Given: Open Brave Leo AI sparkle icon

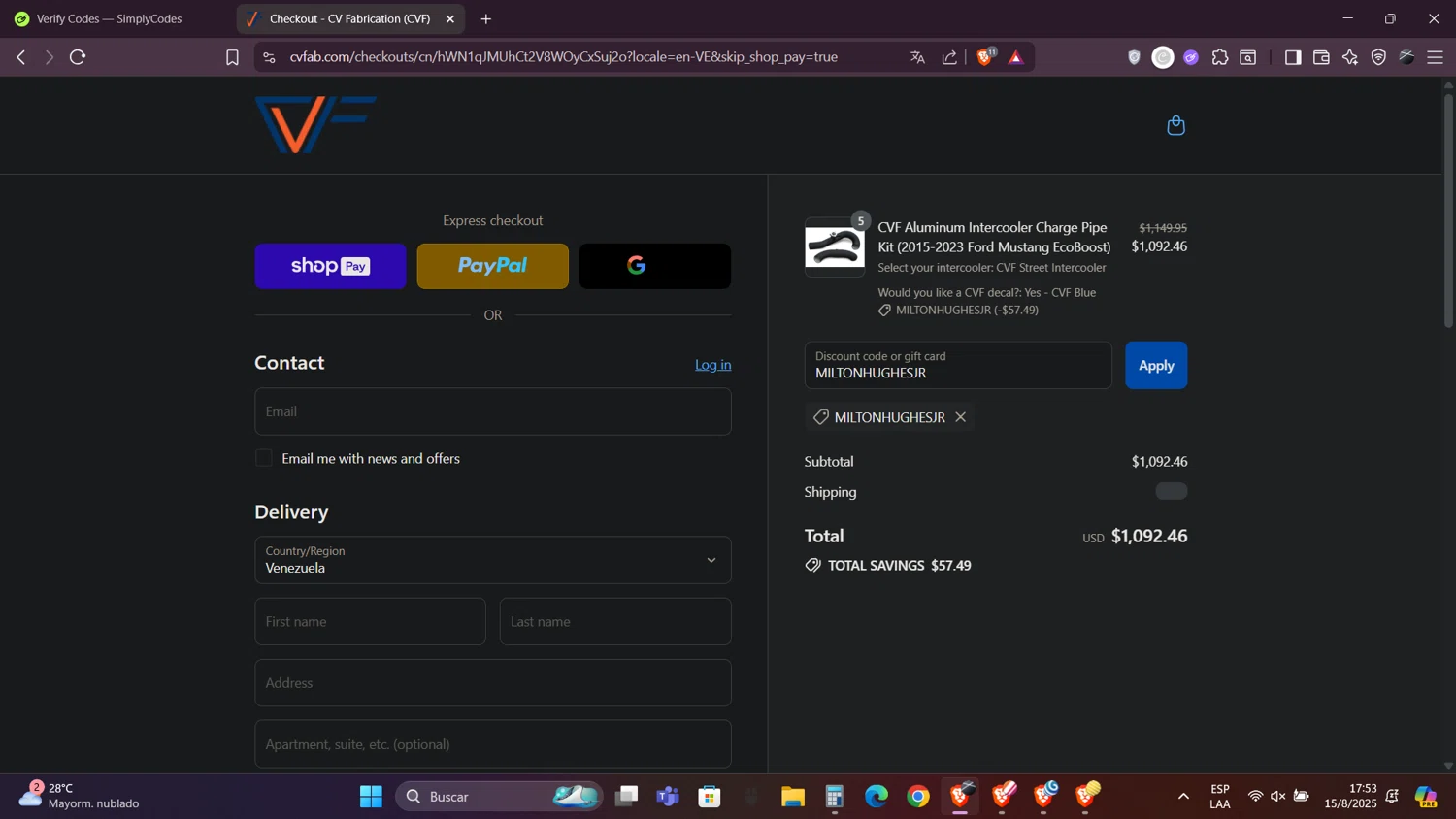Looking at the screenshot, I should coord(1350,57).
